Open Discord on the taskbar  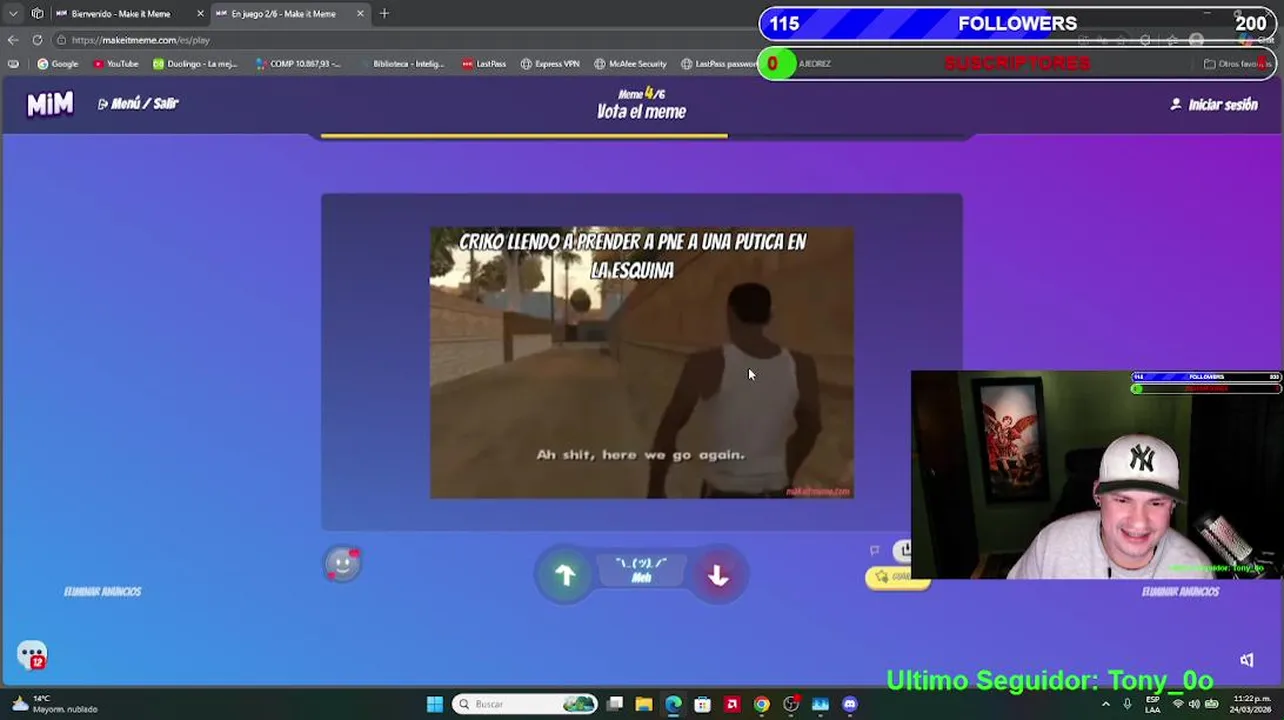click(850, 704)
